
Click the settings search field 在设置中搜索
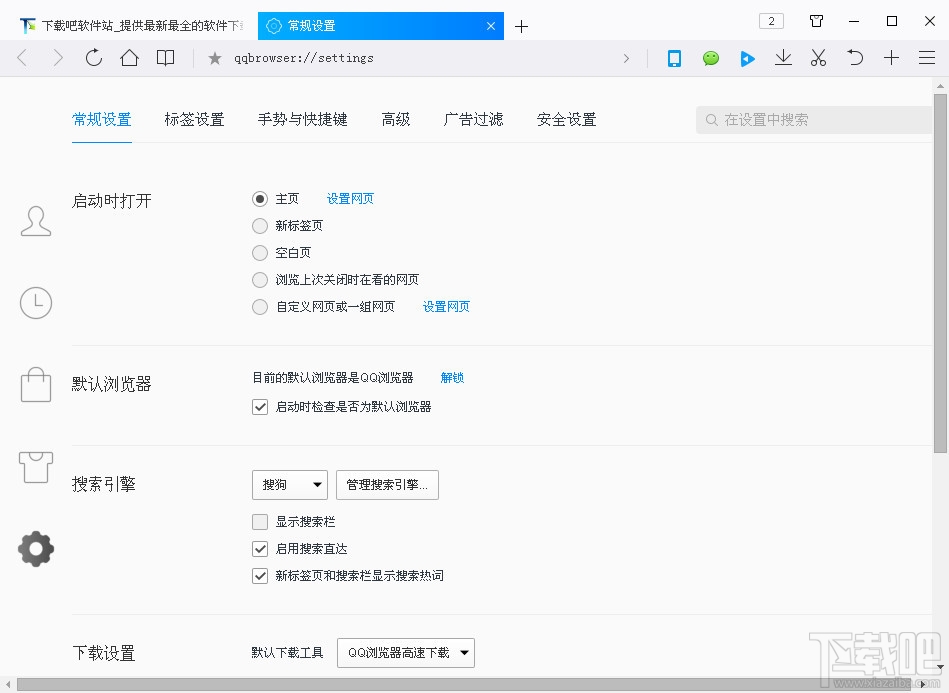(813, 119)
